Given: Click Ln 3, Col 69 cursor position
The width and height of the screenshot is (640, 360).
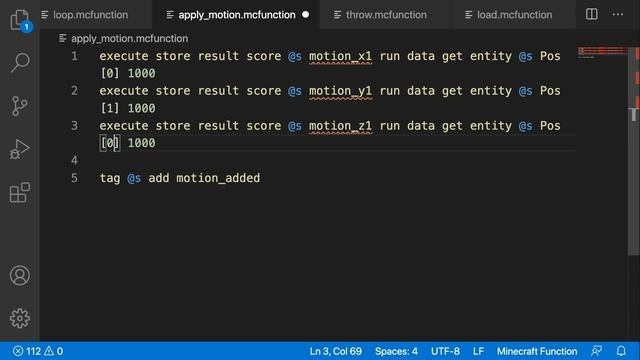Looking at the screenshot, I should tap(336, 351).
